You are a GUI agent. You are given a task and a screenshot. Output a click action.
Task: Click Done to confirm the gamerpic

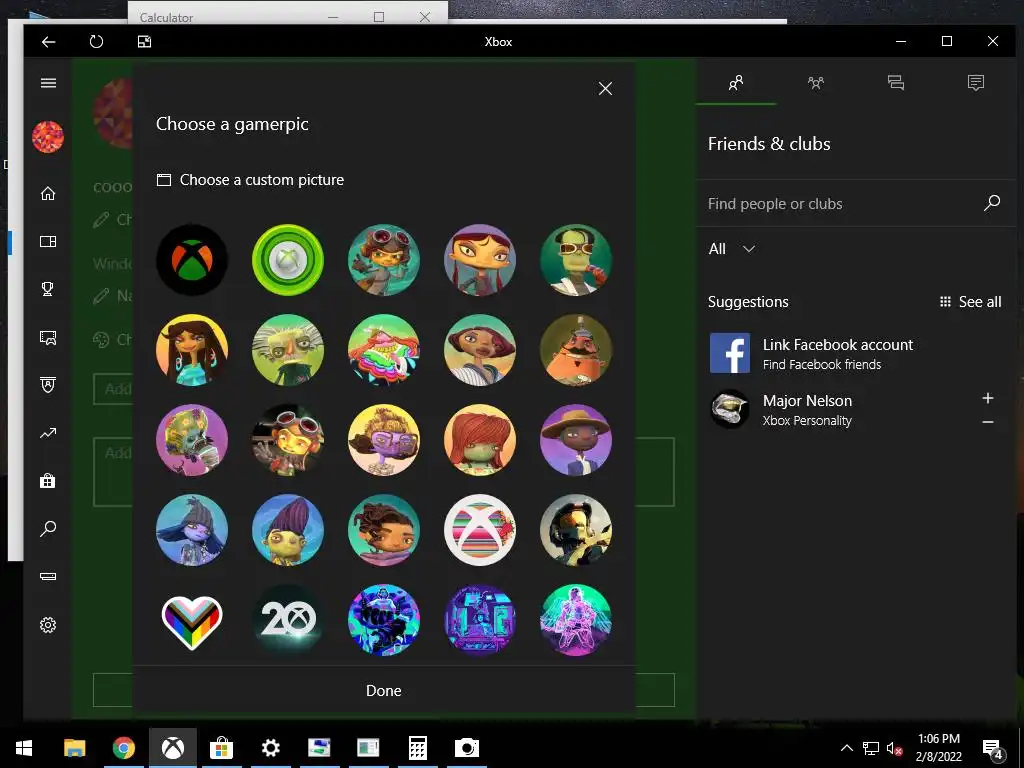384,691
